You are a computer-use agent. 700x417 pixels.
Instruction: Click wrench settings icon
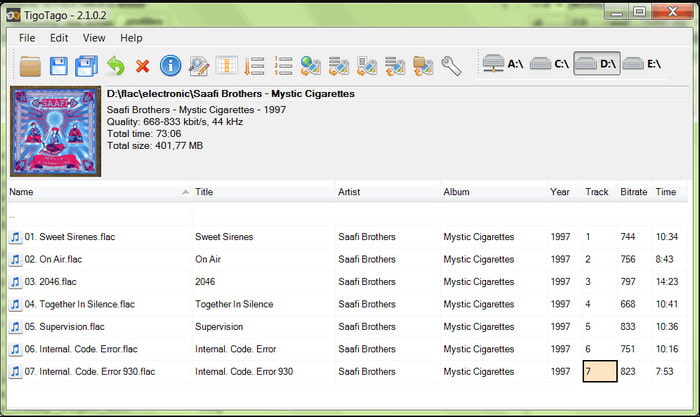click(x=451, y=66)
